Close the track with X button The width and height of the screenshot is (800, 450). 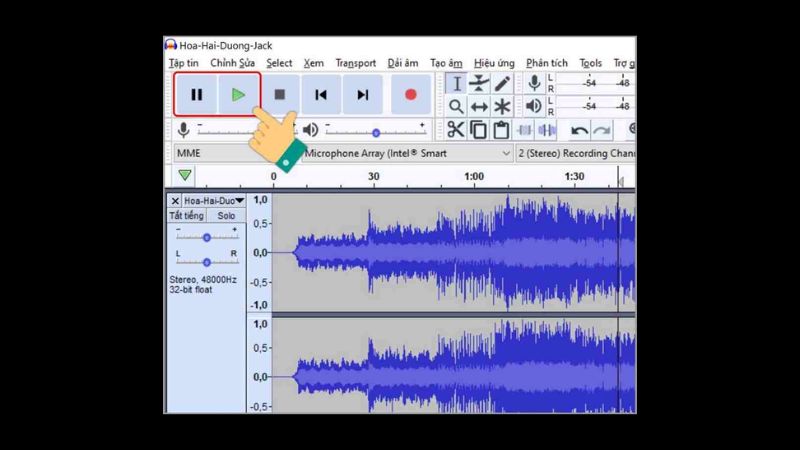tap(175, 201)
